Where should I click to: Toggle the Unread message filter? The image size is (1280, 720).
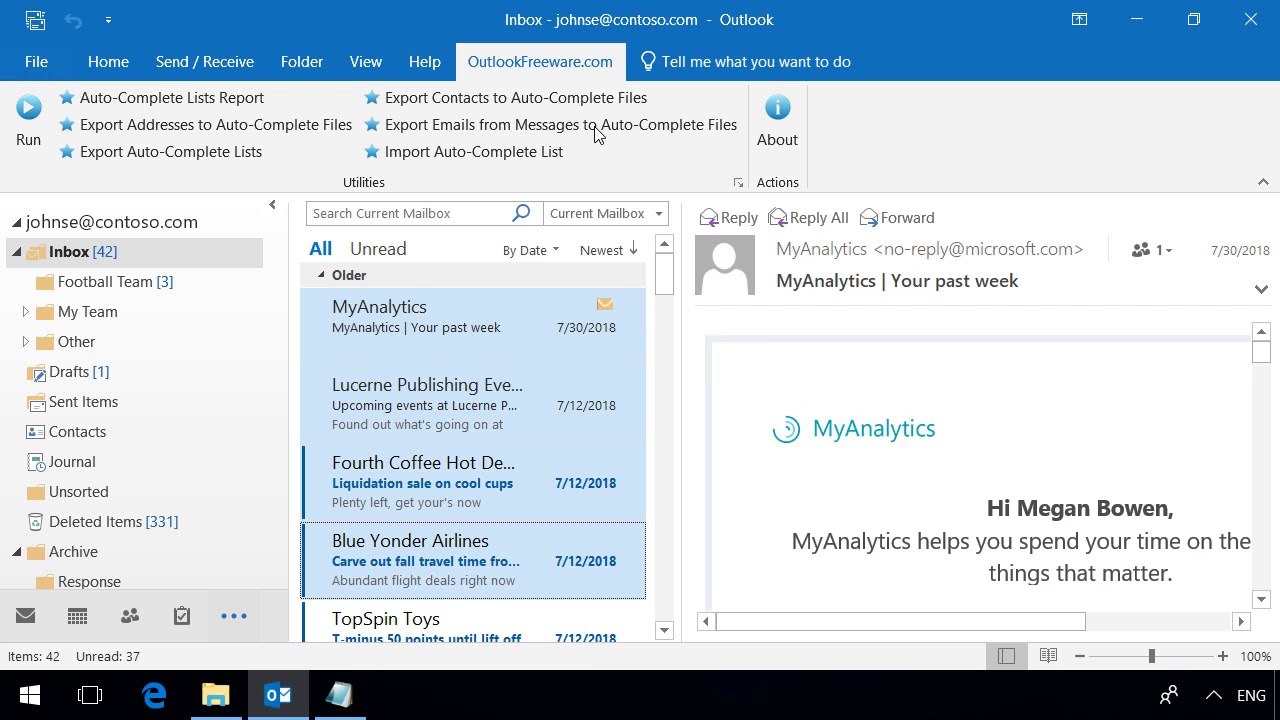[x=378, y=249]
